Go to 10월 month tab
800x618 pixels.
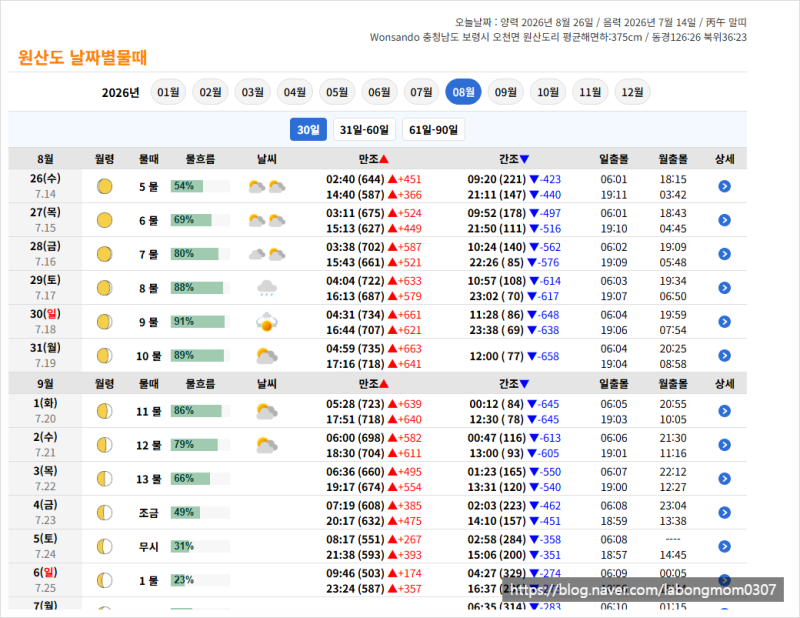tap(548, 92)
